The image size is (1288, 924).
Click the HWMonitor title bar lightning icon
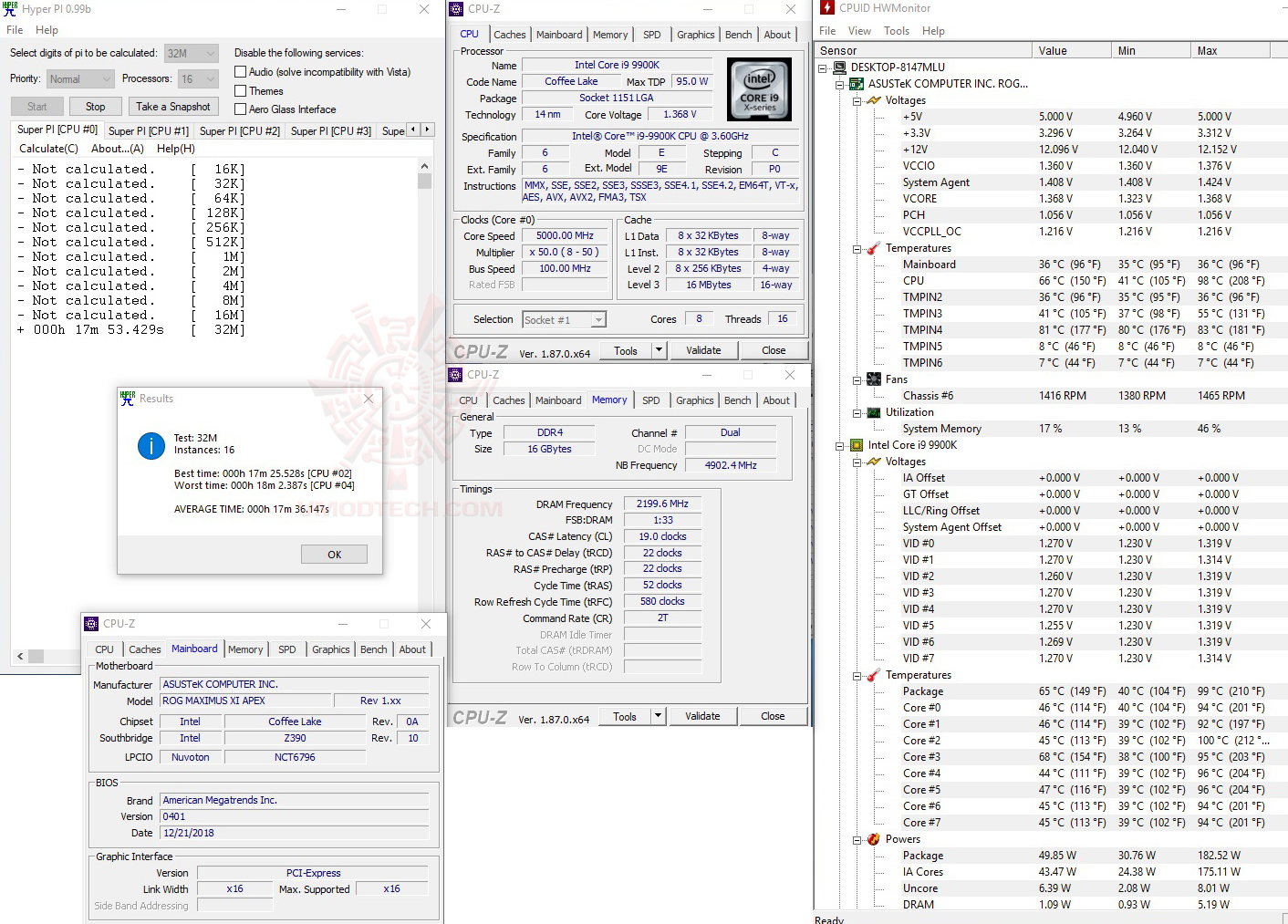click(827, 8)
